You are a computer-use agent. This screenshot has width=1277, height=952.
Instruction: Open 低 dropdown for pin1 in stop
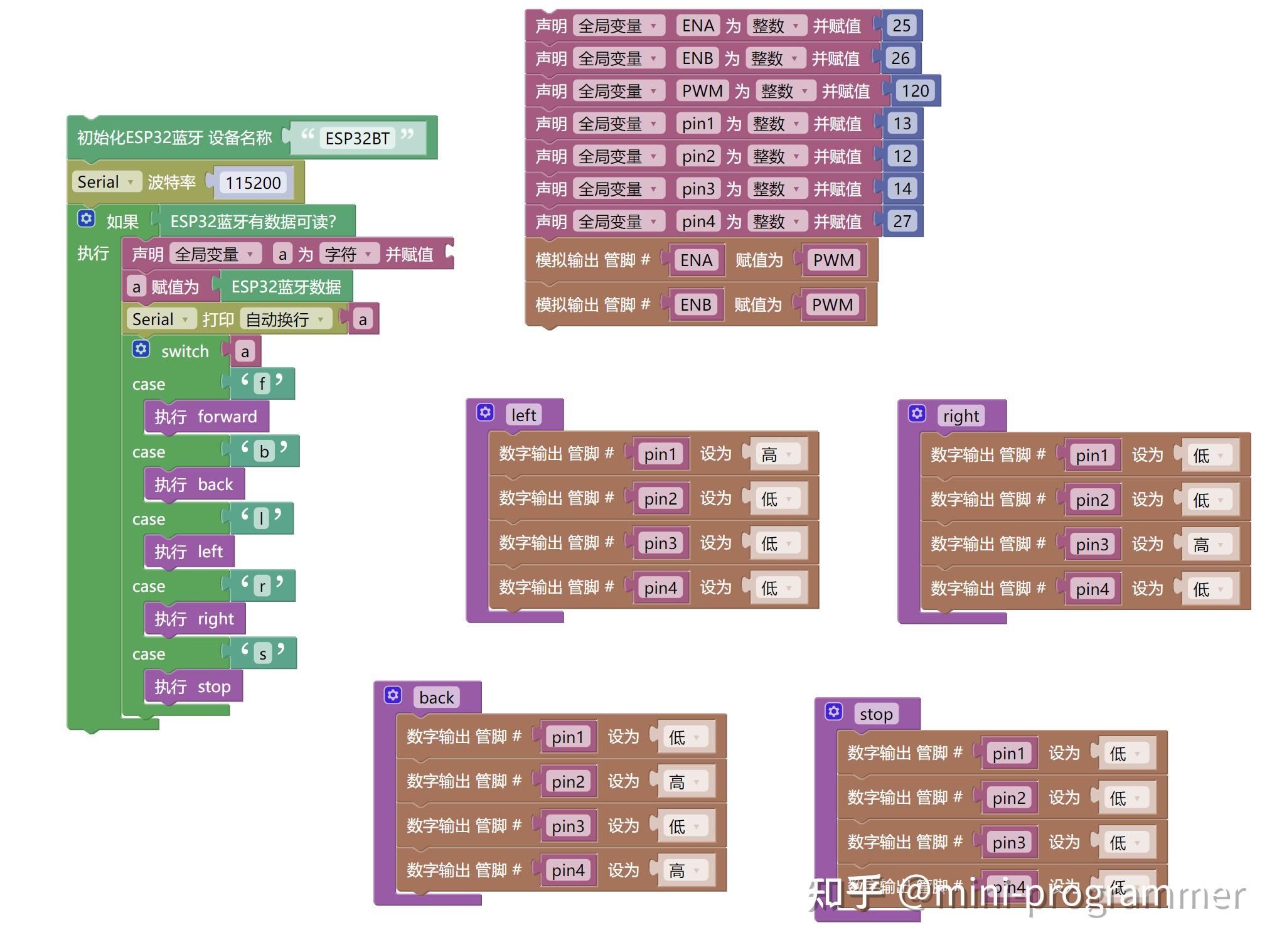point(1126,753)
